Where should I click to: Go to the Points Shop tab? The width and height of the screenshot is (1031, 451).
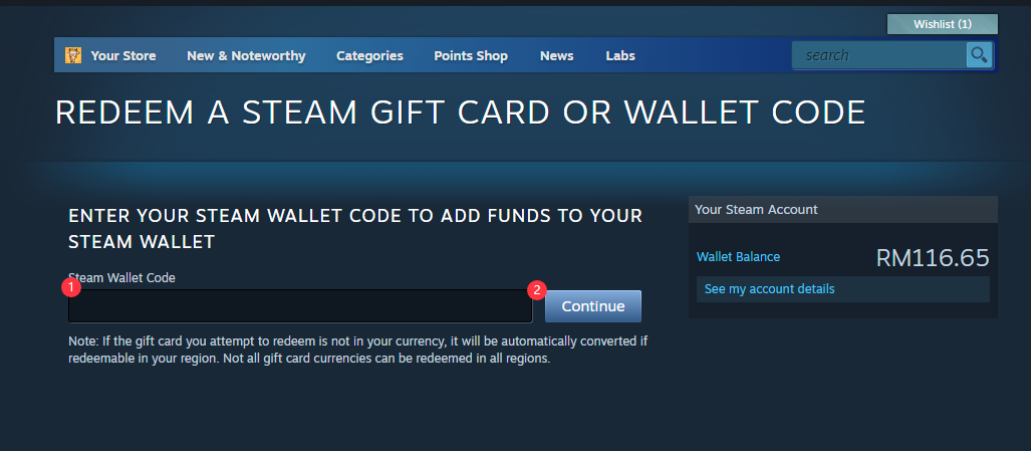pos(471,56)
